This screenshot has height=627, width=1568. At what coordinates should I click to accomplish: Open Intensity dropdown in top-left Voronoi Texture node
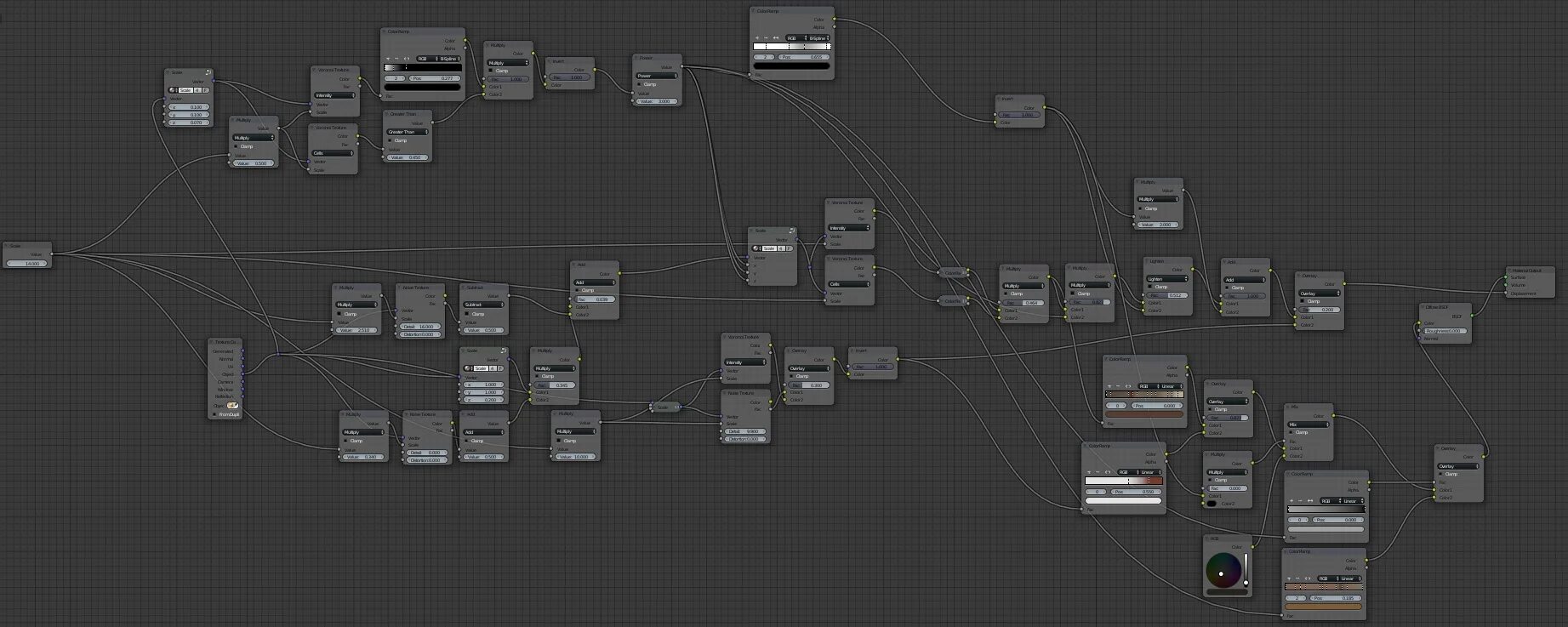click(334, 95)
